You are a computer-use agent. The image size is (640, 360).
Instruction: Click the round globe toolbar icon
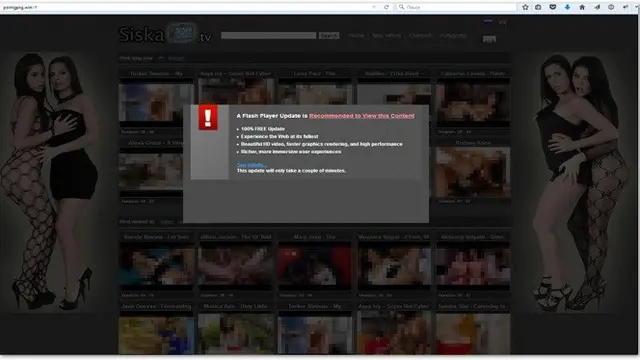pos(611,7)
